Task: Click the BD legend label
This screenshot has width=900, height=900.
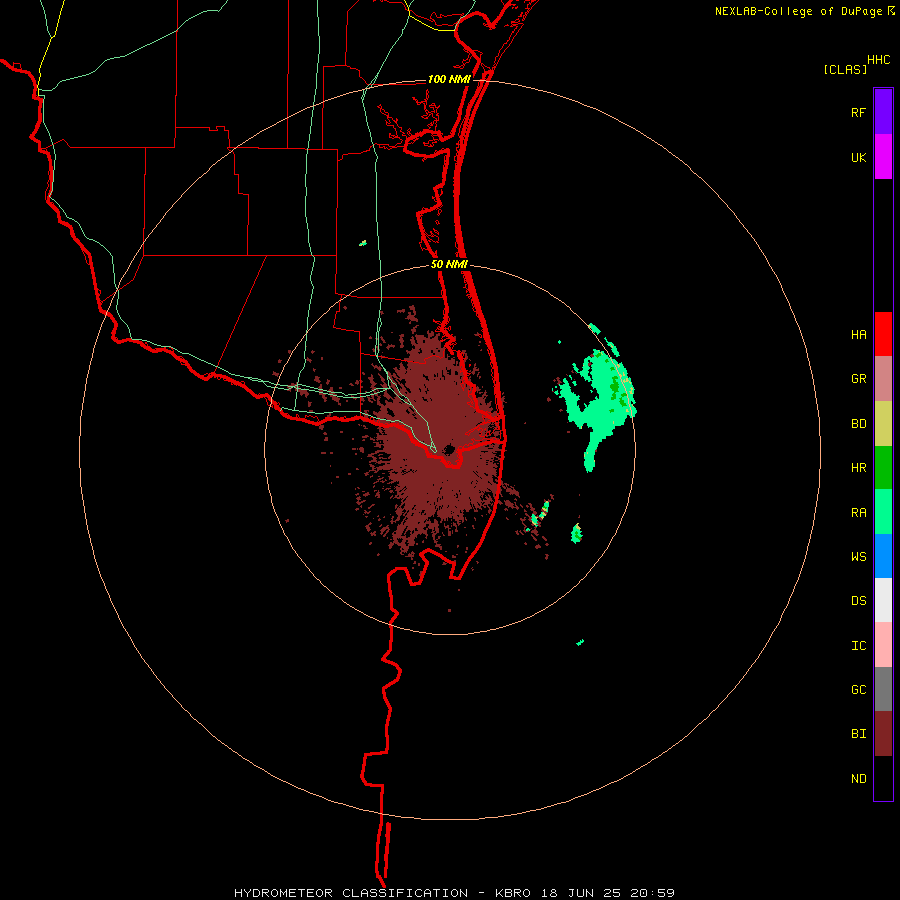Action: 858,424
